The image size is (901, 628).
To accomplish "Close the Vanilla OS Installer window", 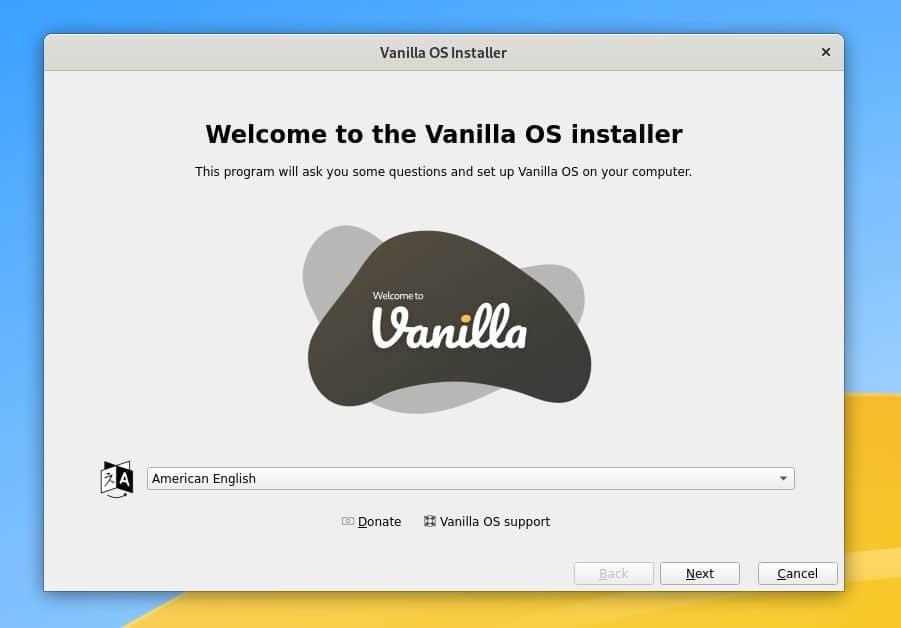I will 826,52.
